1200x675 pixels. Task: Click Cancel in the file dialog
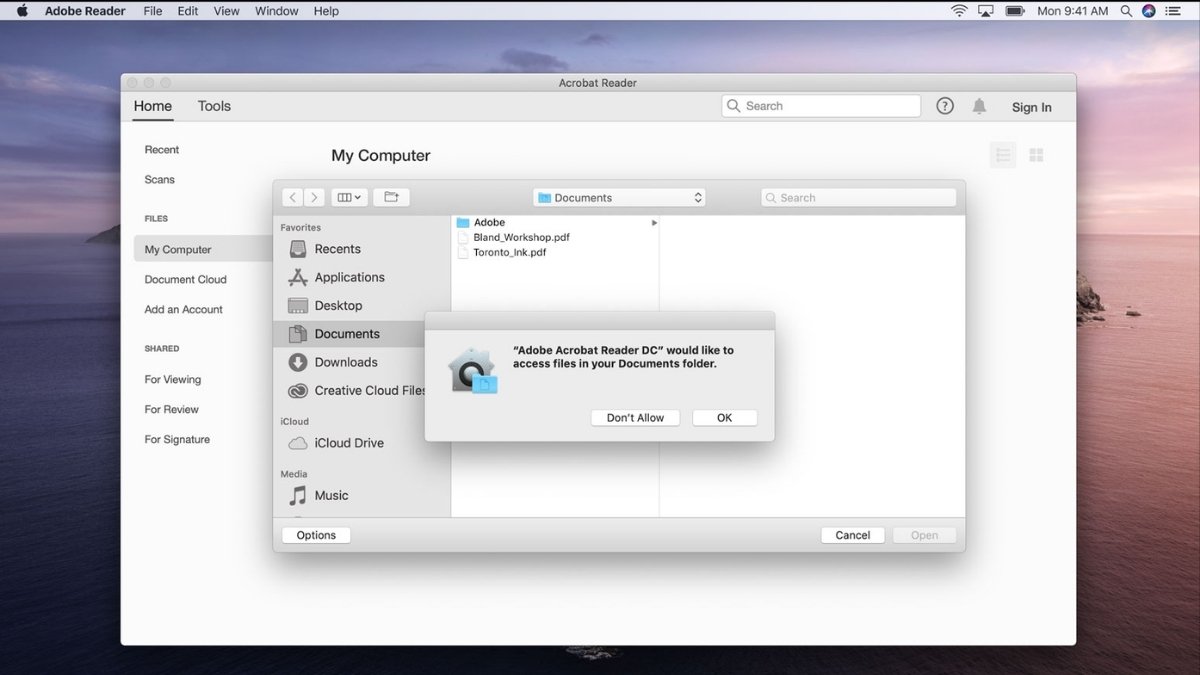click(x=853, y=535)
